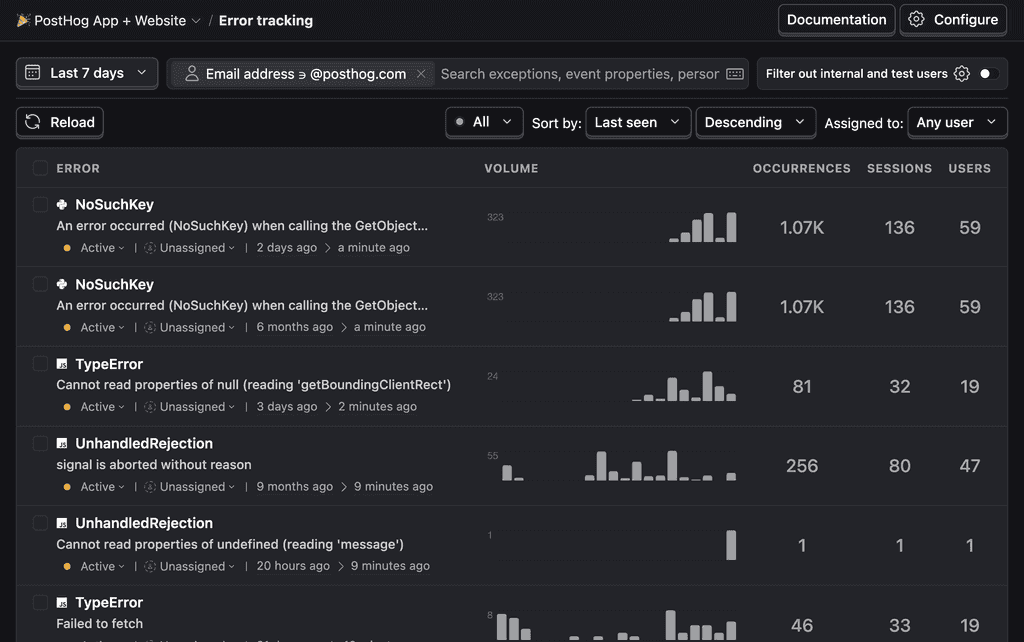Screen dimensions: 1024x642
Task: Open the keyboard shortcut icon in search field
Action: pos(734,73)
